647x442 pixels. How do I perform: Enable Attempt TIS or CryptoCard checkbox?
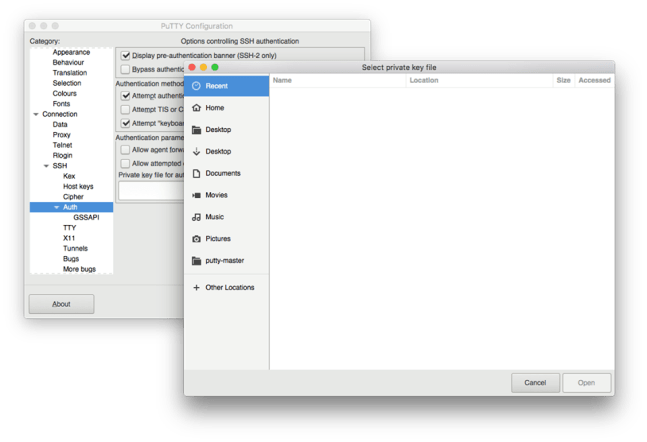(126, 109)
